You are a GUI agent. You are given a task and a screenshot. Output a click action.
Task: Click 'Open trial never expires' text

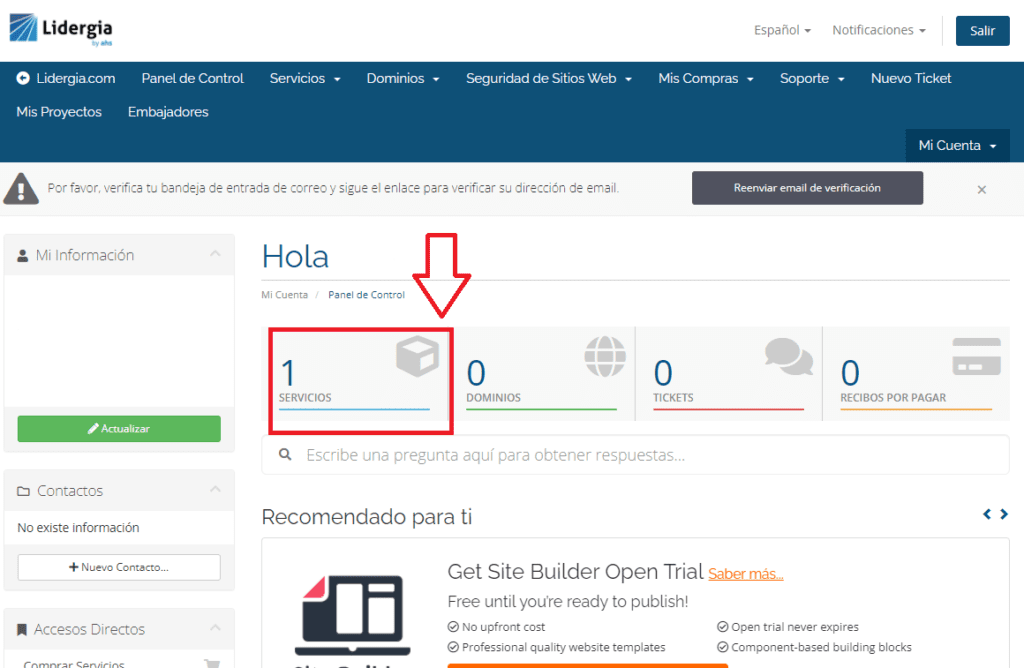[x=795, y=627]
